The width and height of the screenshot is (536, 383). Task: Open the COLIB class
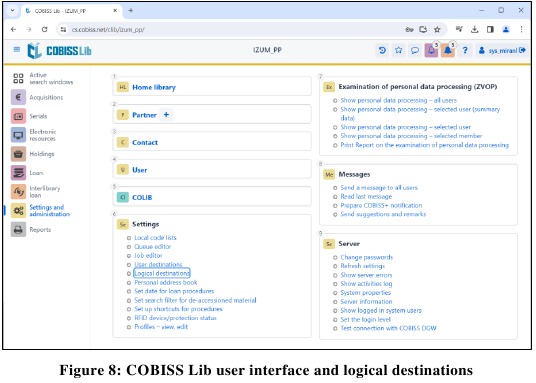(142, 197)
